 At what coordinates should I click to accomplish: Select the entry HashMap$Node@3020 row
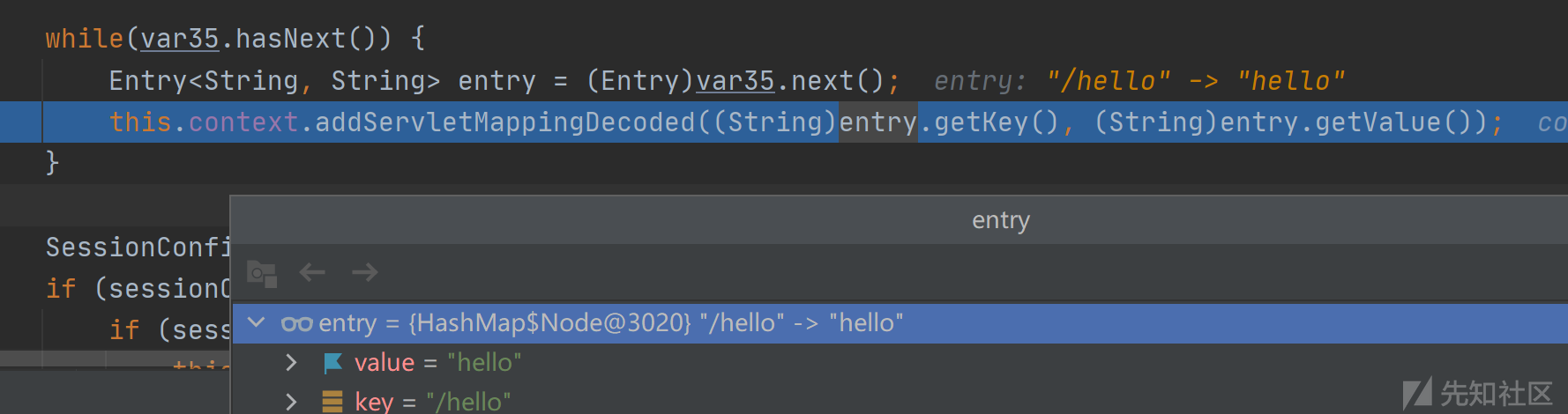point(900,323)
